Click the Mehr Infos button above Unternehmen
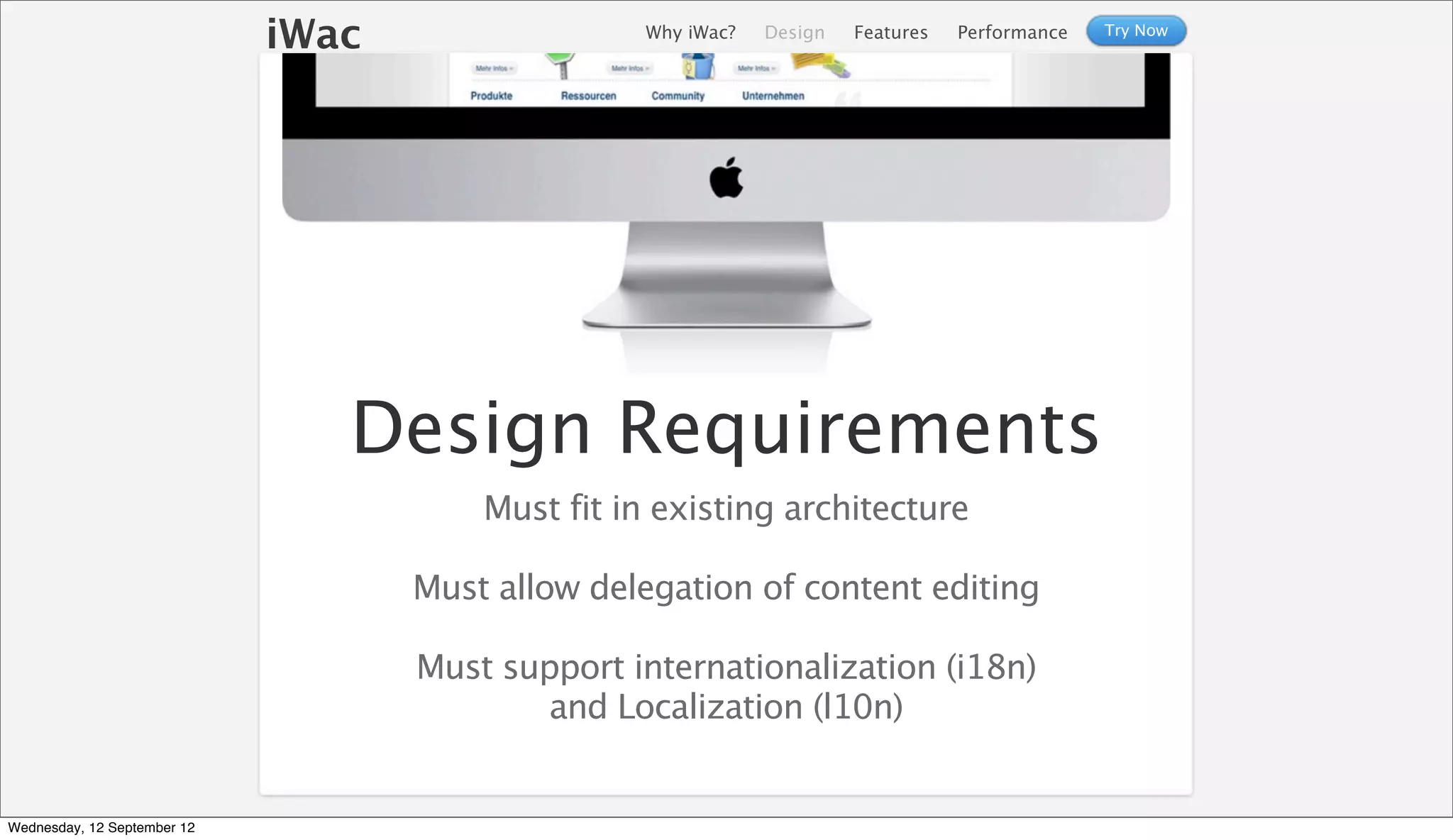Viewport: 1453px width, 840px height. tap(756, 68)
